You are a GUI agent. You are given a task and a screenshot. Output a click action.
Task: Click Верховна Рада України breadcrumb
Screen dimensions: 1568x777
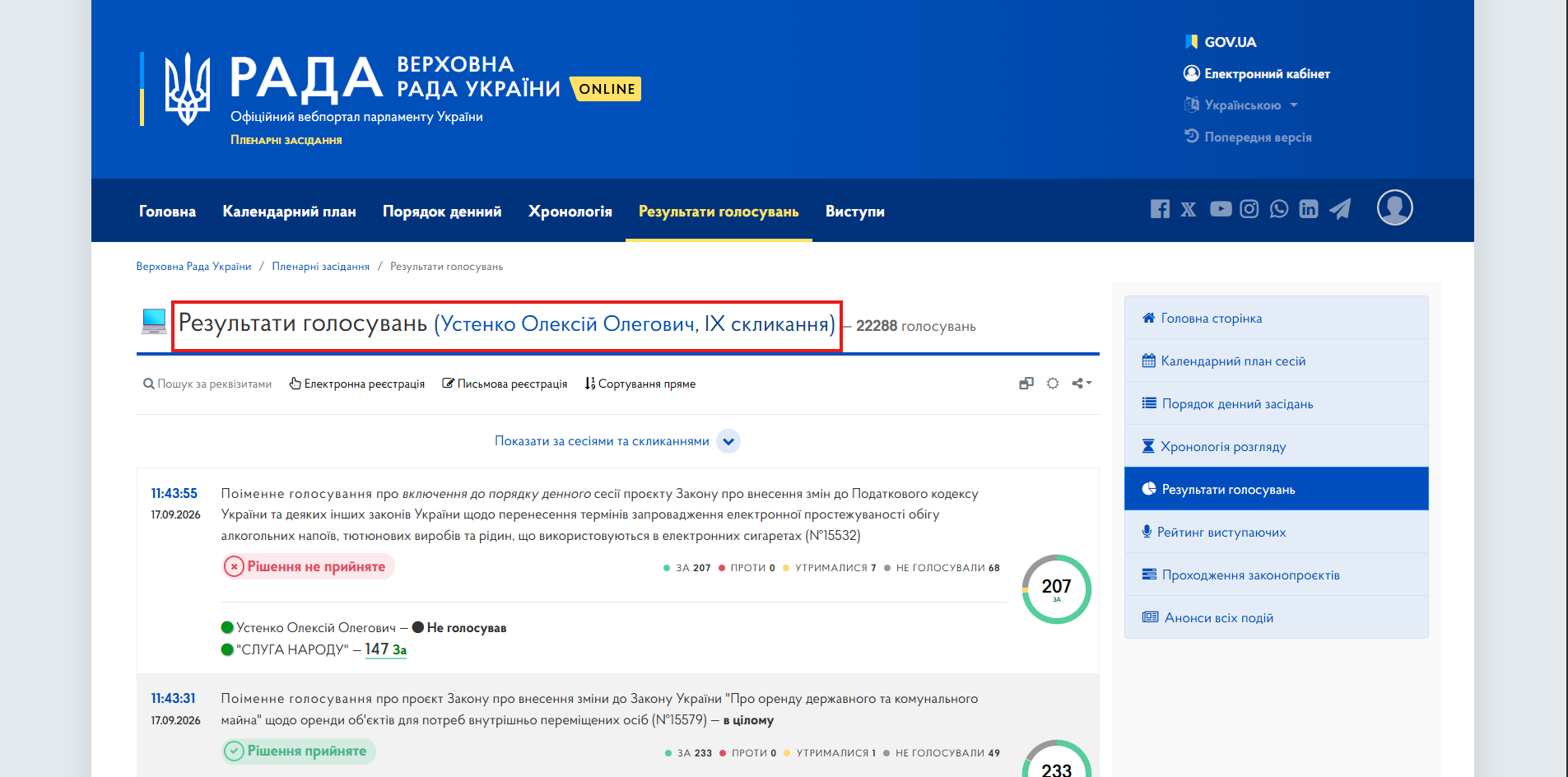coord(194,267)
